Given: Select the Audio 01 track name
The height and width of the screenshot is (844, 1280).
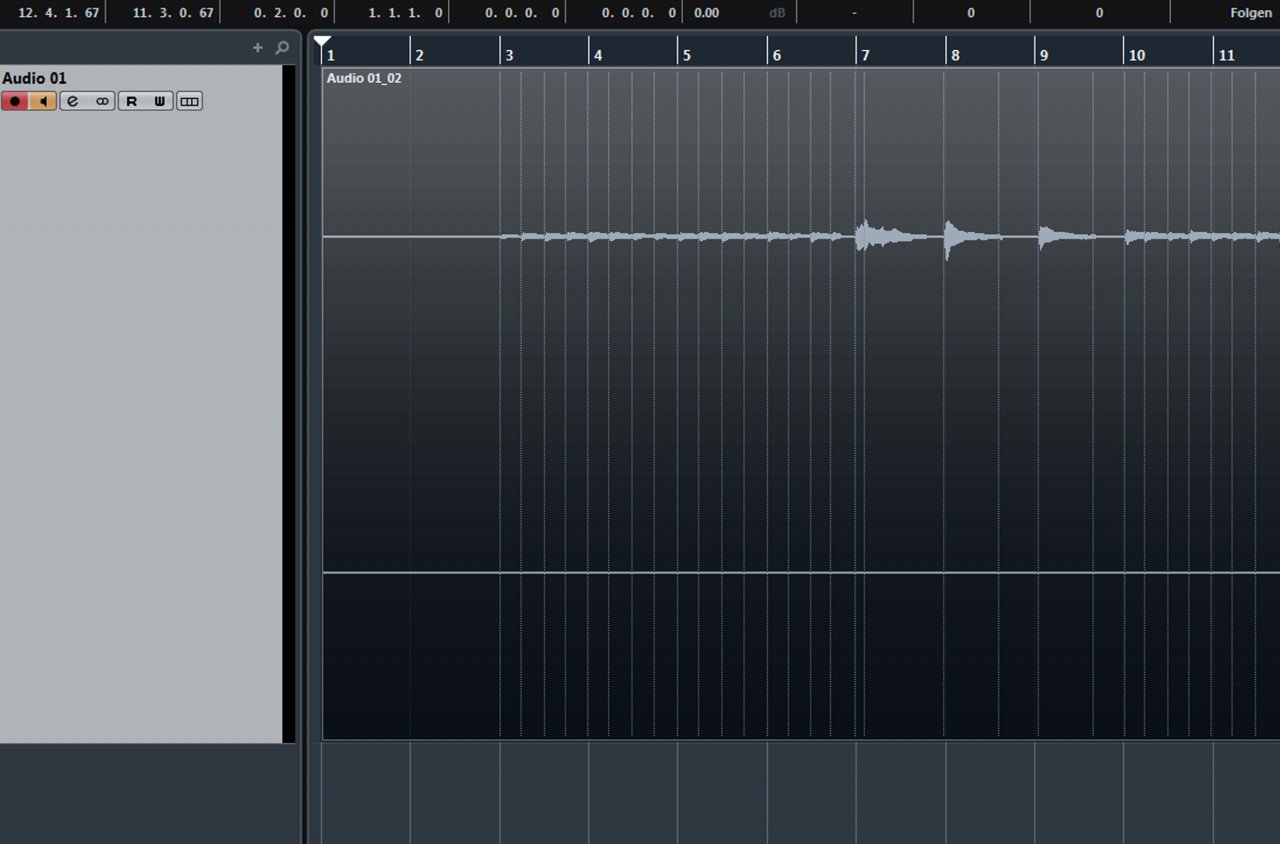Looking at the screenshot, I should (35, 78).
